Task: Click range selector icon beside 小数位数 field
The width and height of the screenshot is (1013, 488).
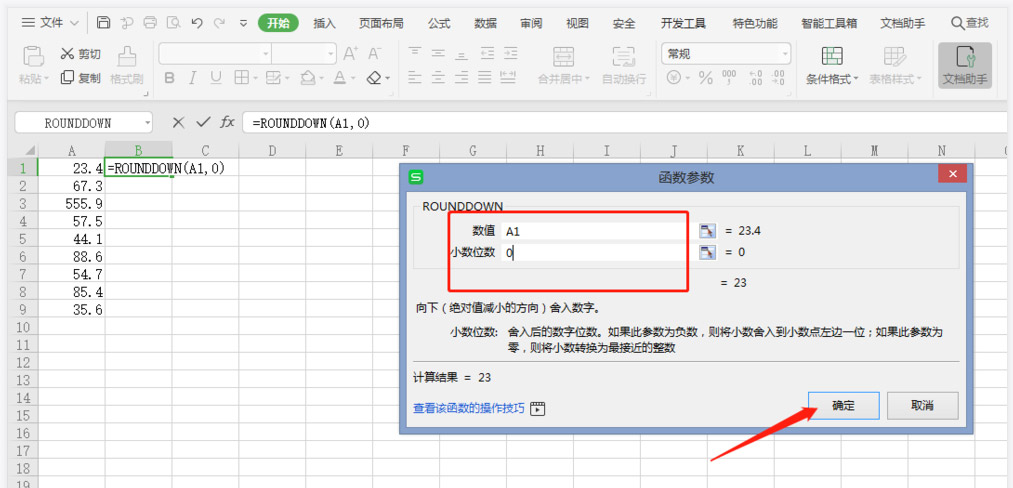Action: pos(707,253)
